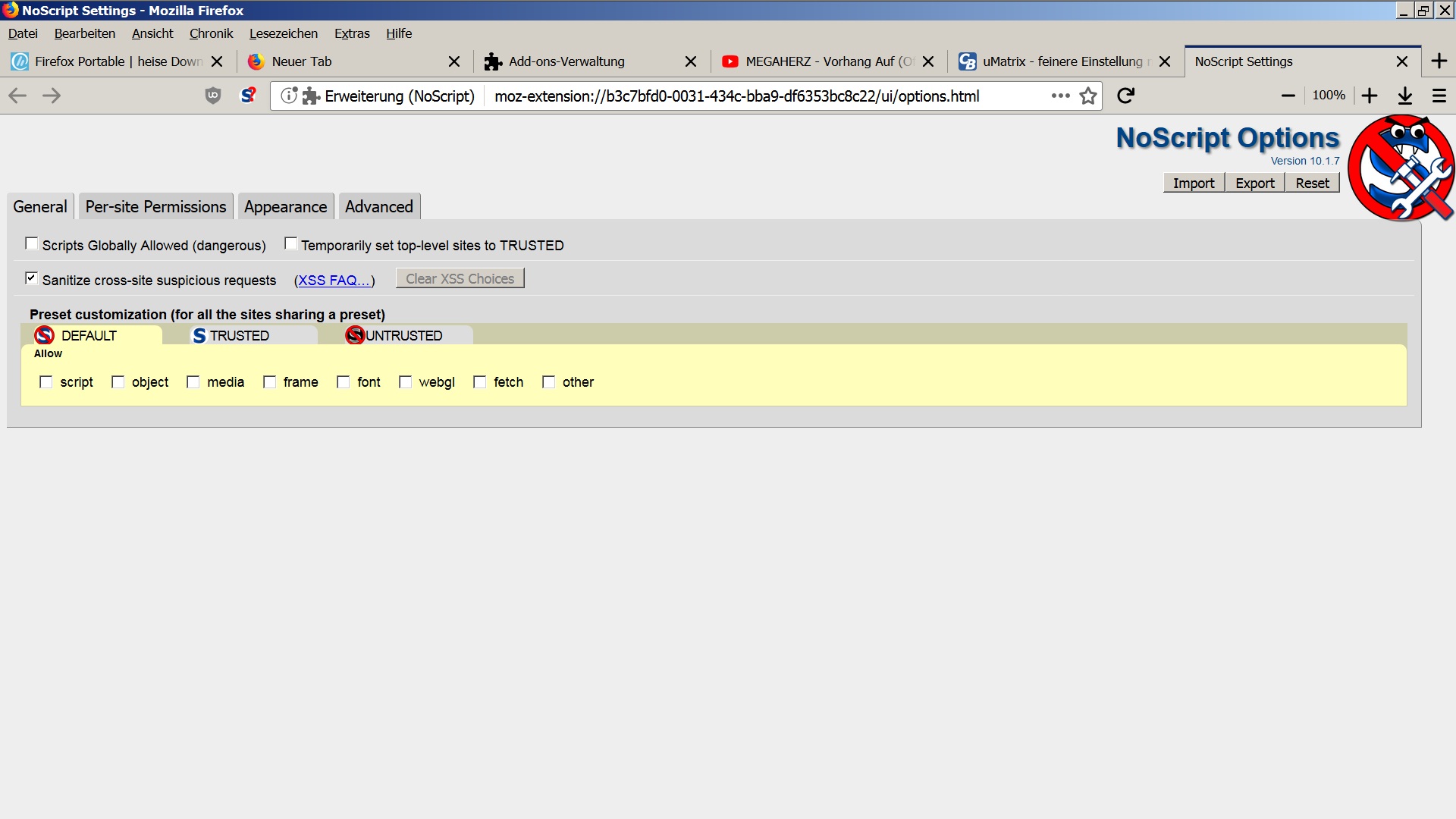1456x819 pixels.
Task: Select the TRUSTED preset tab
Action: [253, 335]
